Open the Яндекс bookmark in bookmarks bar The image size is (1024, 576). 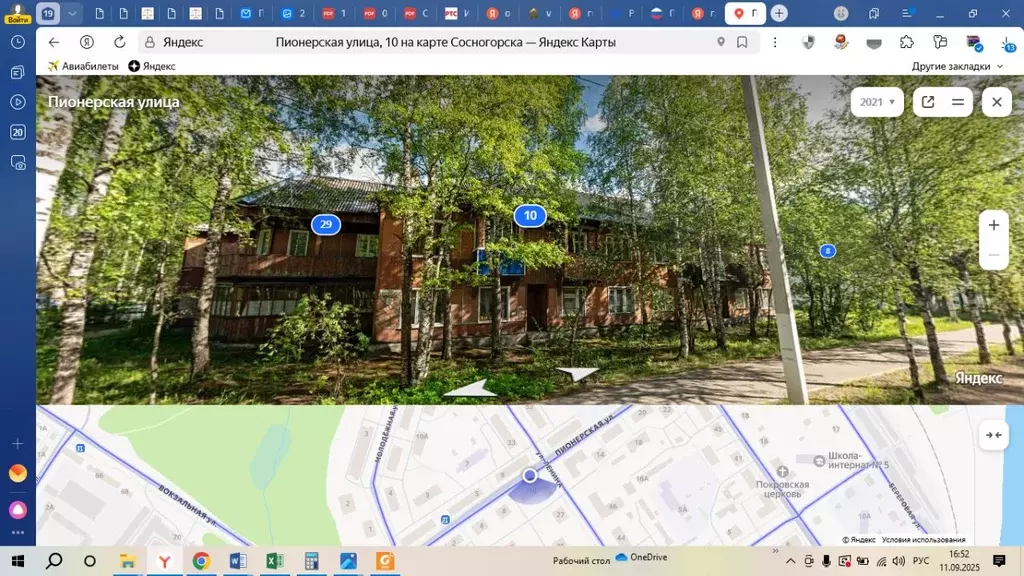(x=152, y=66)
